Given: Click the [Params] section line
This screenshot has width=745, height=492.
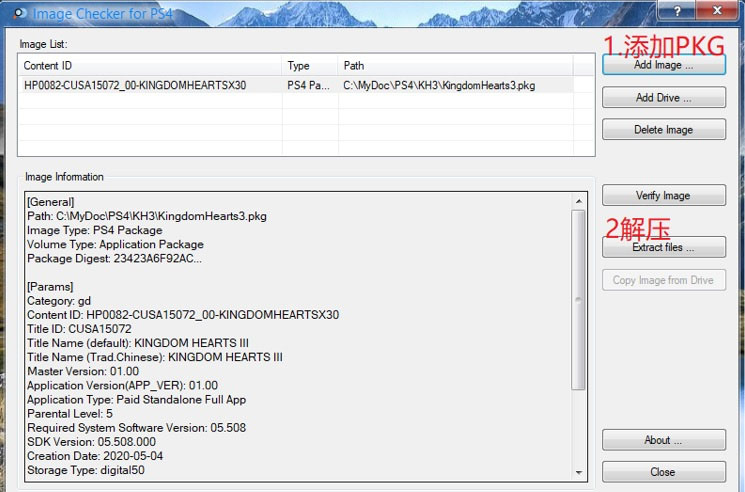Looking at the screenshot, I should [50, 287].
